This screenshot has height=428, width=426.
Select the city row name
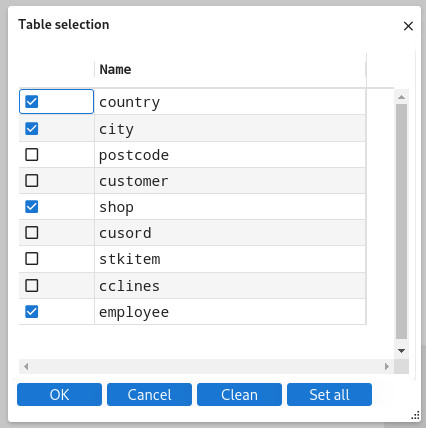(x=116, y=129)
